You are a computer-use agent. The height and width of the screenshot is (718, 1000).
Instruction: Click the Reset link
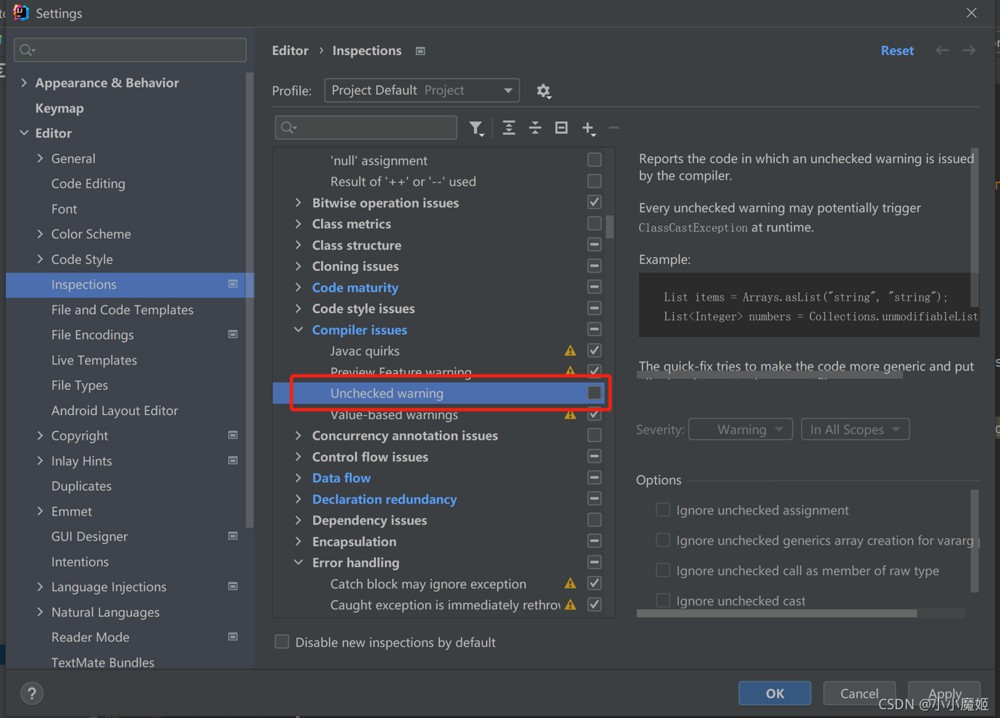897,50
